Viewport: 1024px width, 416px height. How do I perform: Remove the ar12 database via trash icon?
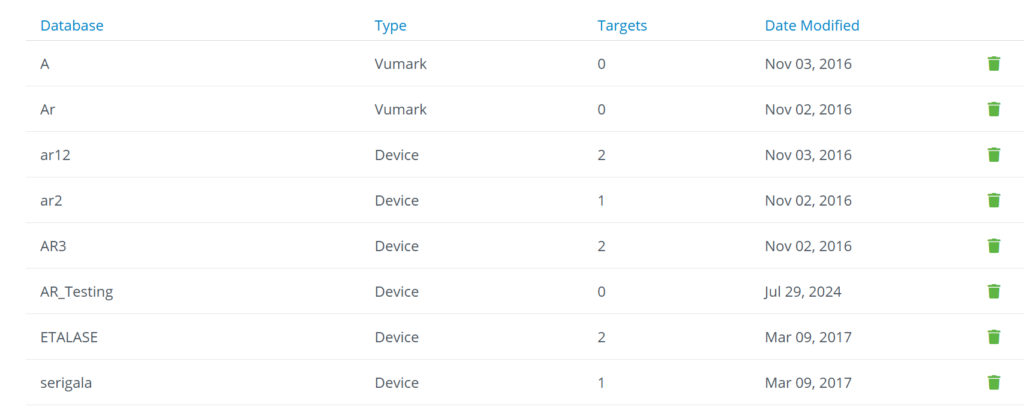[993, 155]
